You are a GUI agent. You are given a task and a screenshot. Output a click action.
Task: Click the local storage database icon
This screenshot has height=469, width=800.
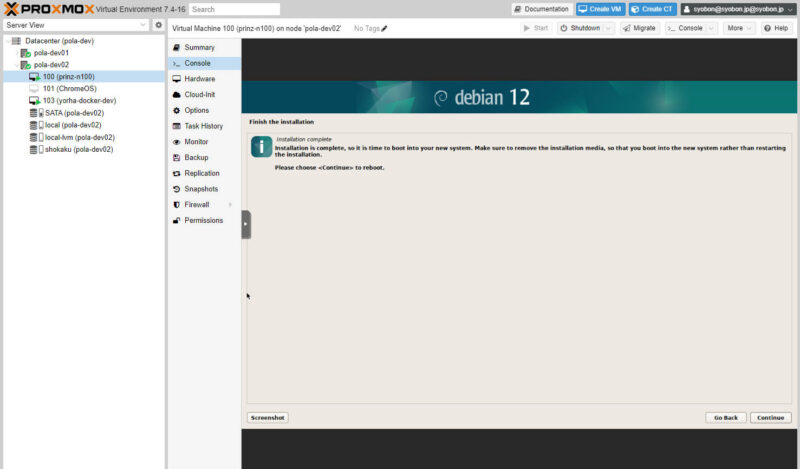pyautogui.click(x=36, y=125)
